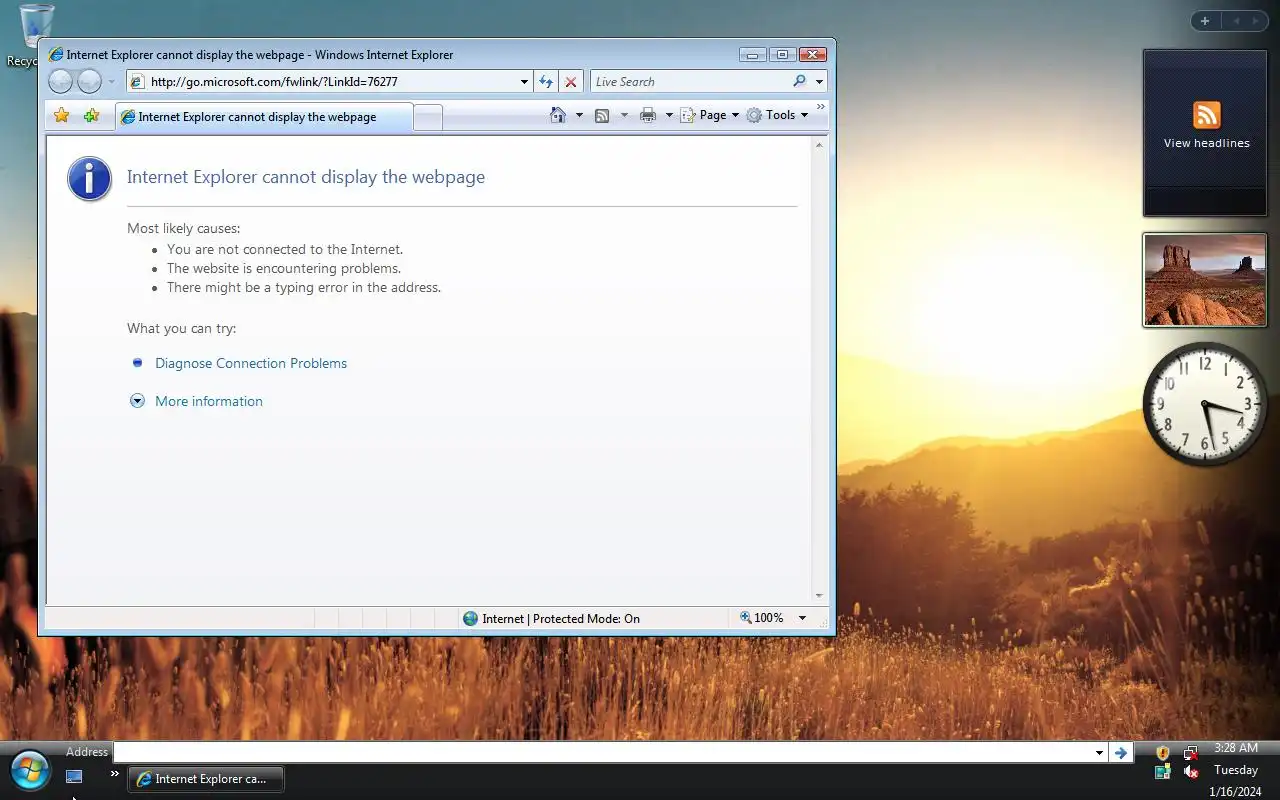Click the More information link text
This screenshot has width=1280, height=800.
pos(209,401)
